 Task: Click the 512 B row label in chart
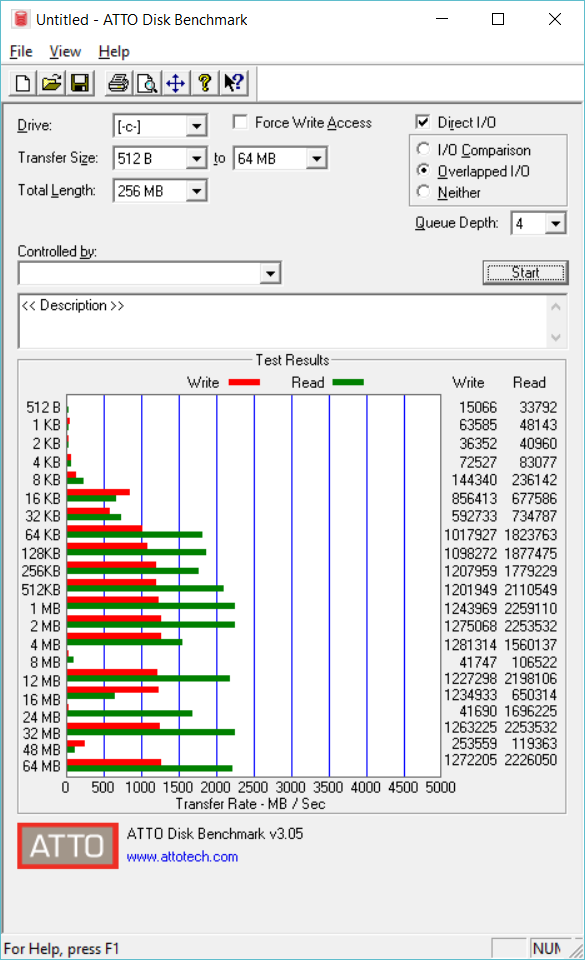pyautogui.click(x=43, y=407)
